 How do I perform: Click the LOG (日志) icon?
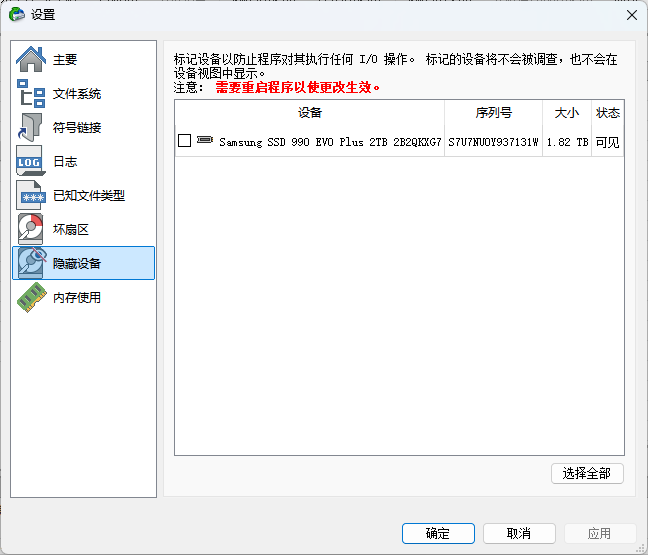click(x=31, y=162)
